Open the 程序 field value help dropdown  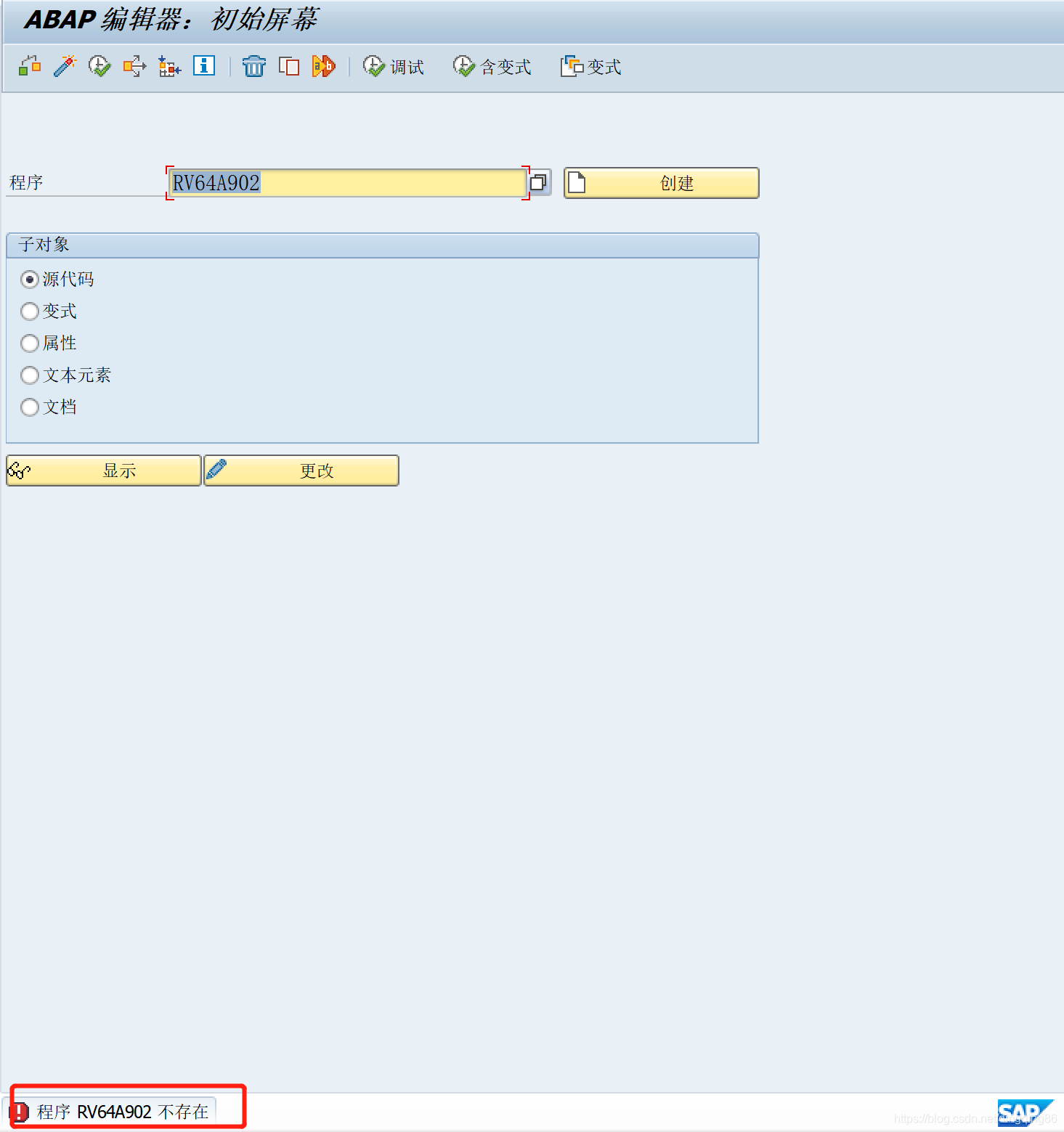(x=538, y=183)
